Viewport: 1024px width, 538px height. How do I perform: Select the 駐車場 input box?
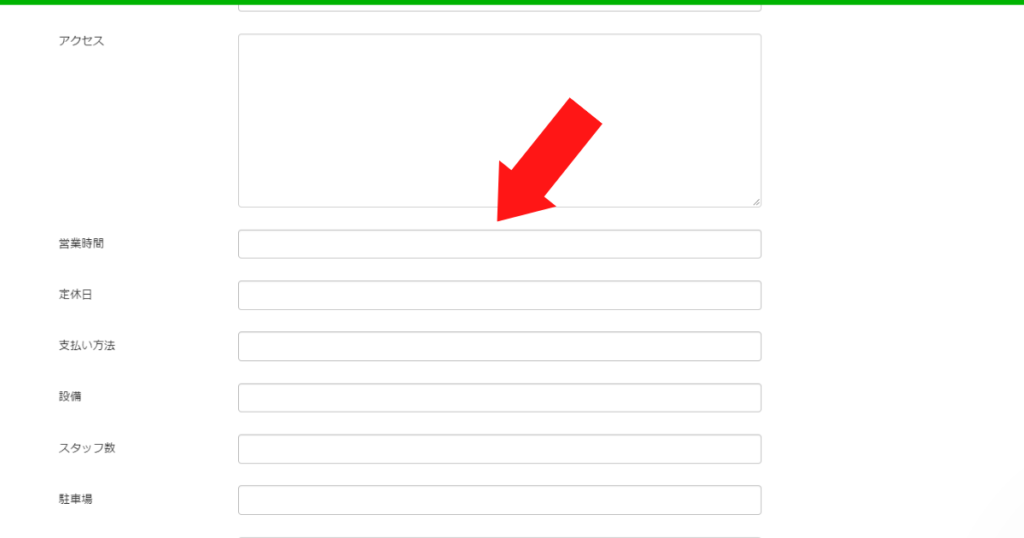pos(500,500)
